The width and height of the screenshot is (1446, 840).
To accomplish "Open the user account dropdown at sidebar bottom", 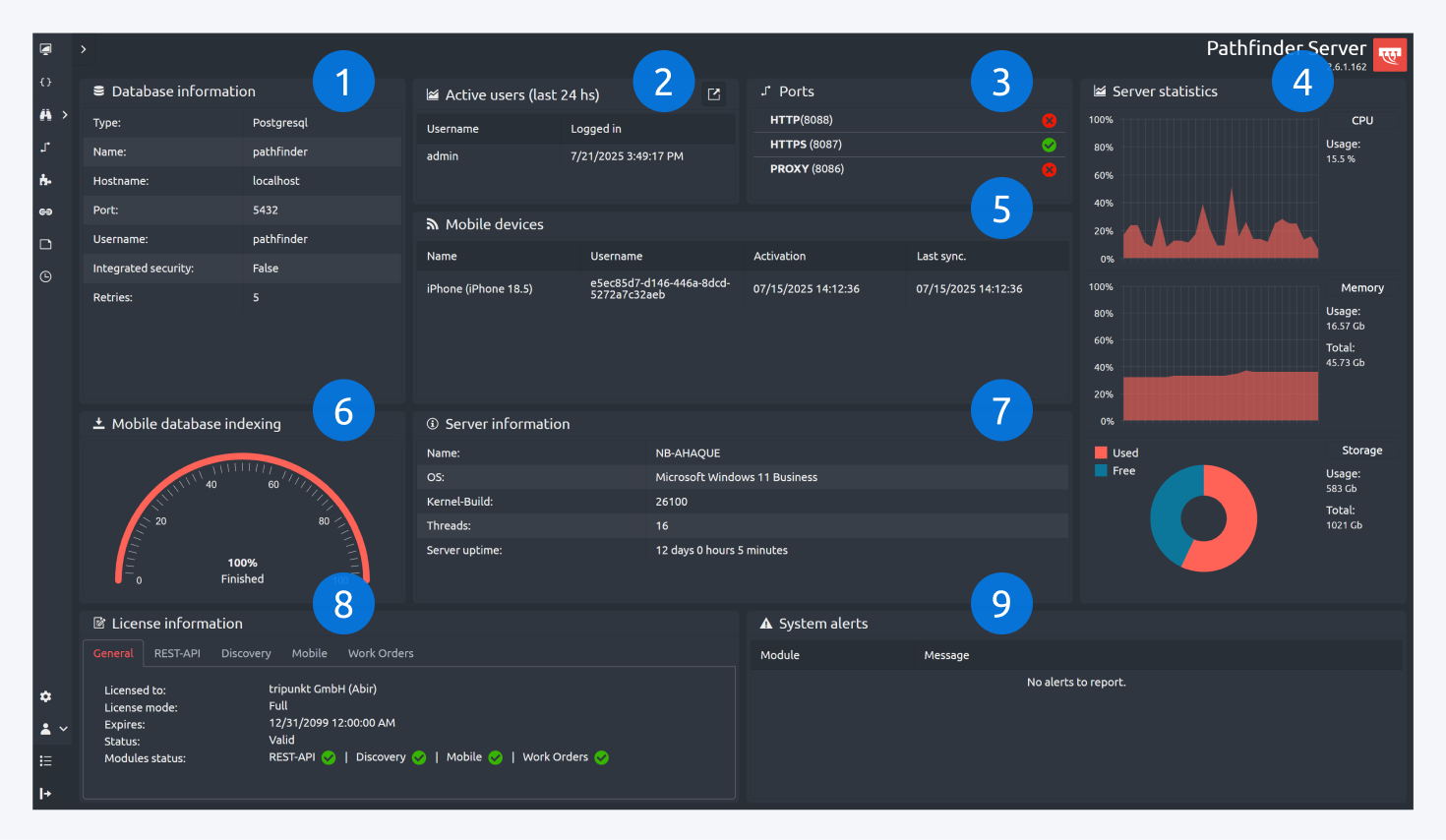I will tap(51, 729).
